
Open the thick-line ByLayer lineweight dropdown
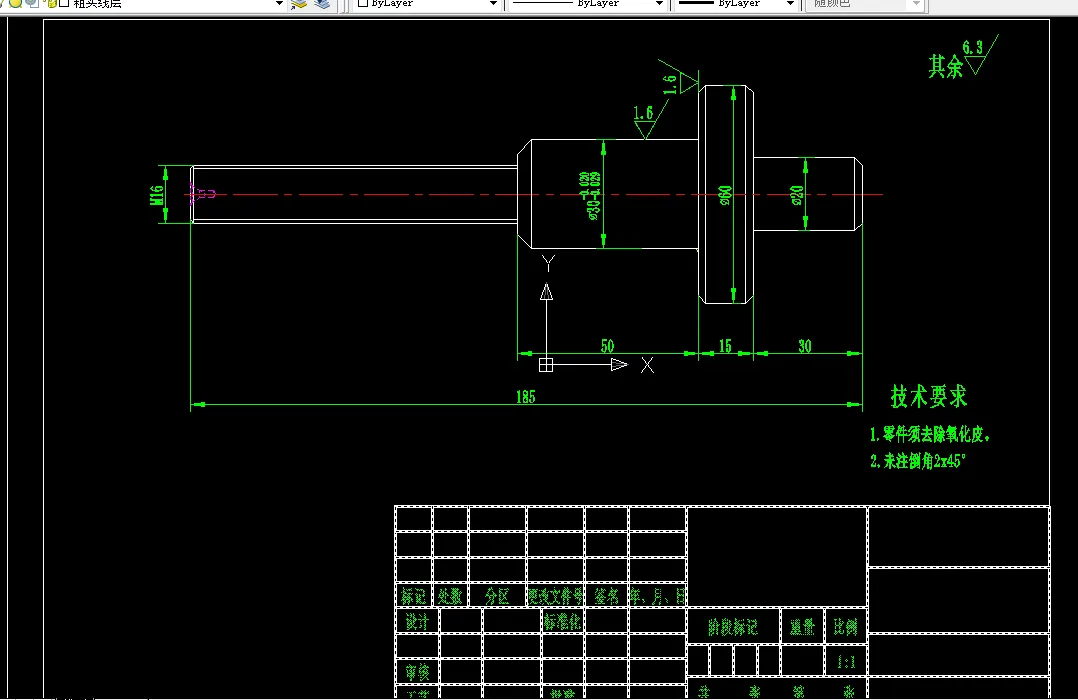click(790, 3)
